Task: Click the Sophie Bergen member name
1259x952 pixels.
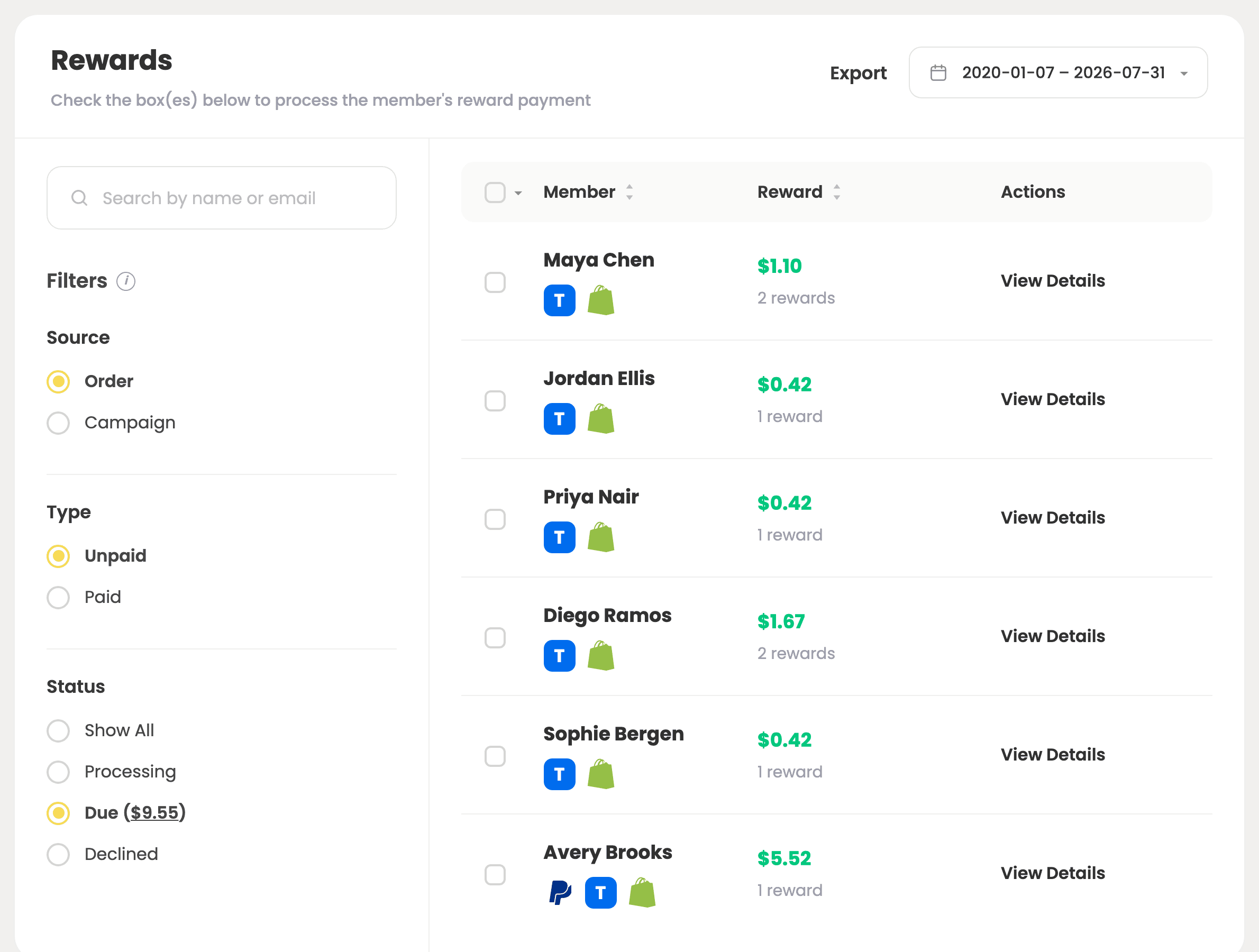Action: (x=613, y=734)
